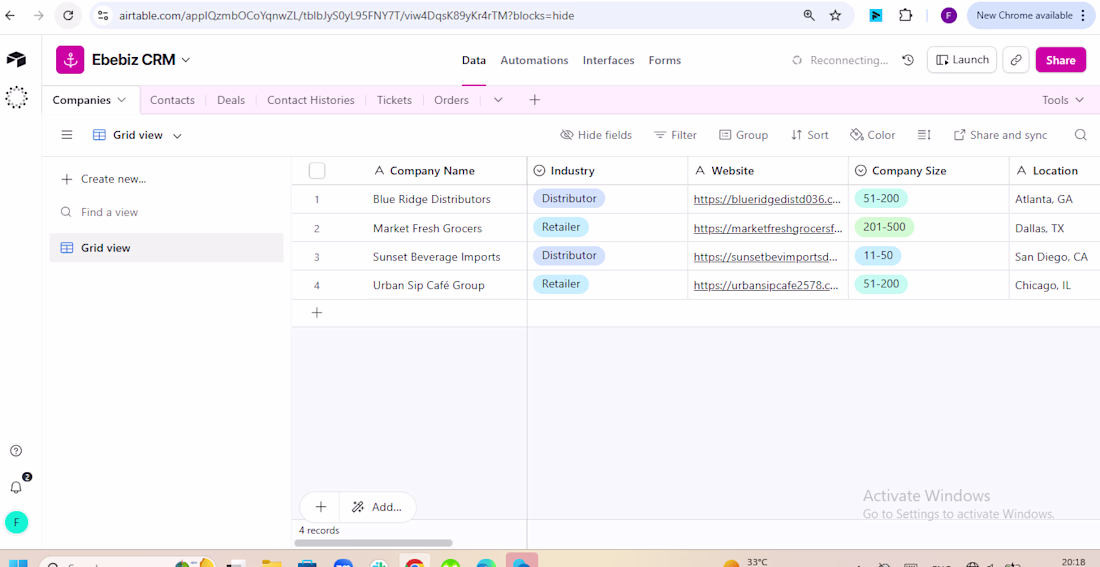
Task: Click the green 201-500 size tag
Action: tap(885, 227)
